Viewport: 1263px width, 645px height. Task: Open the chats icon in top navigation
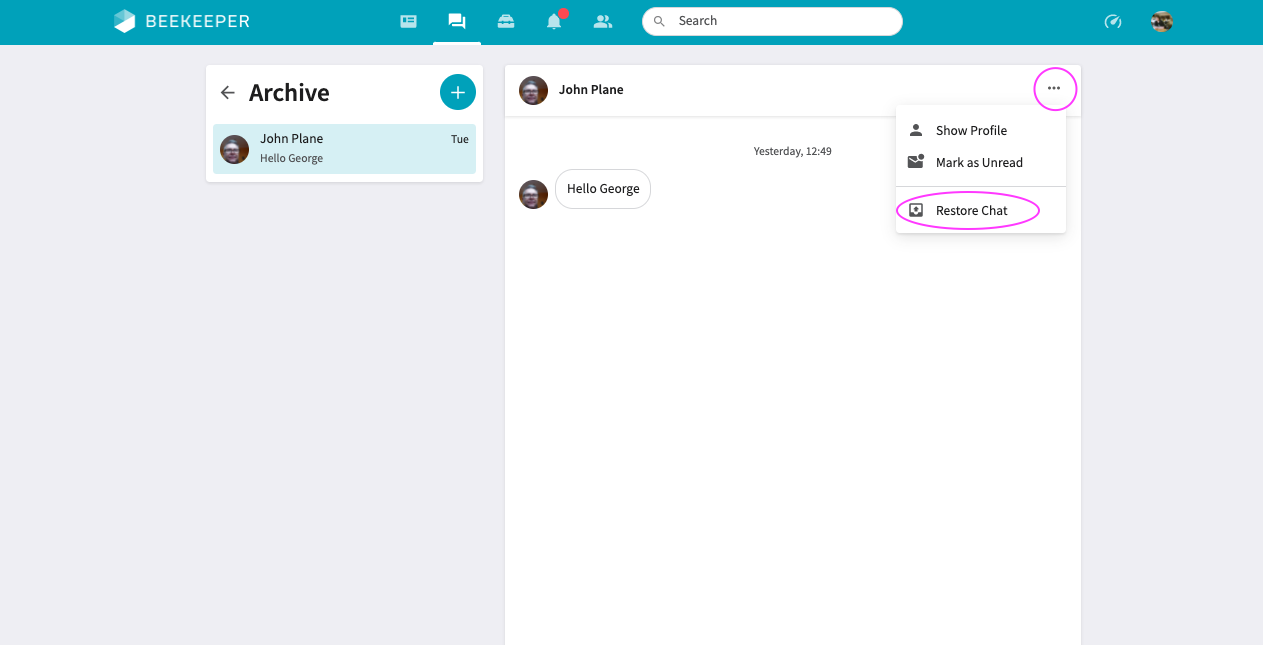pyautogui.click(x=457, y=21)
